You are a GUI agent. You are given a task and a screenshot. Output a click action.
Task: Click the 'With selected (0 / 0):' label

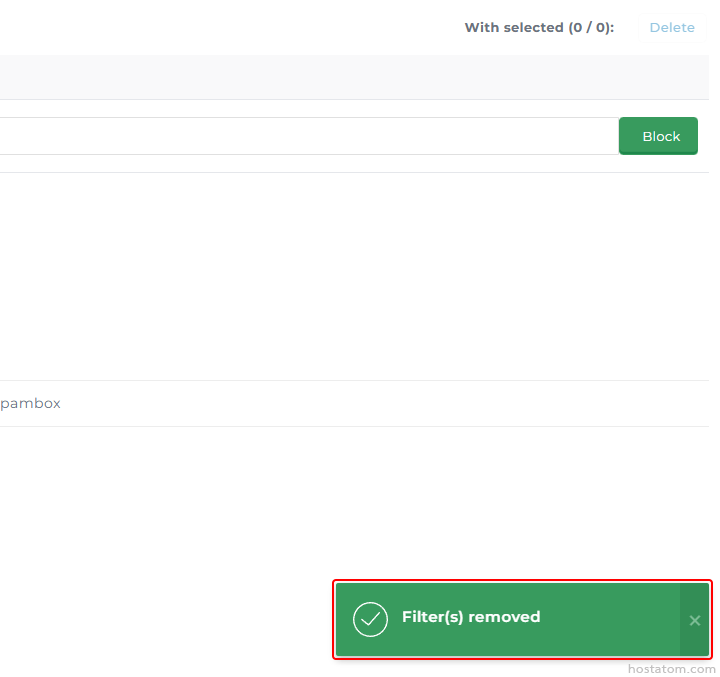pos(538,27)
